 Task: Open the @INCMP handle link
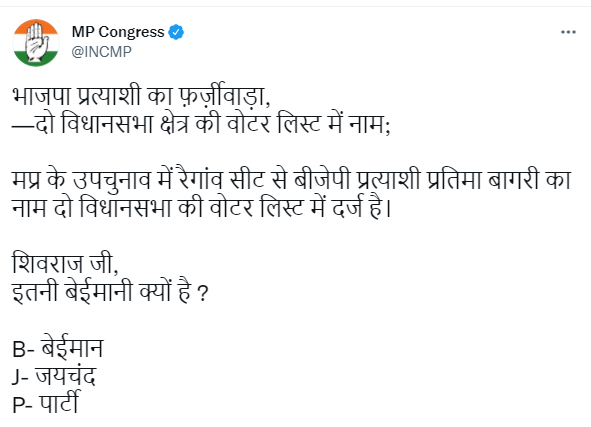pyautogui.click(x=101, y=52)
